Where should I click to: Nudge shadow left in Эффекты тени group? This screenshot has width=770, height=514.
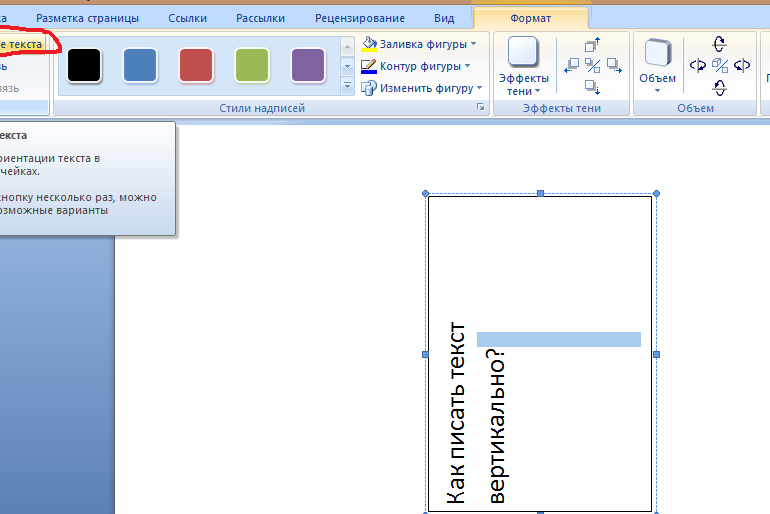[x=572, y=66]
